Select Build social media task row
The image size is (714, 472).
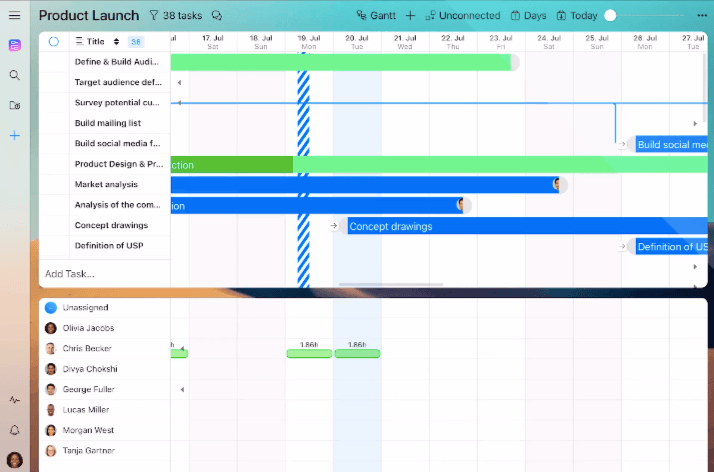click(x=105, y=143)
